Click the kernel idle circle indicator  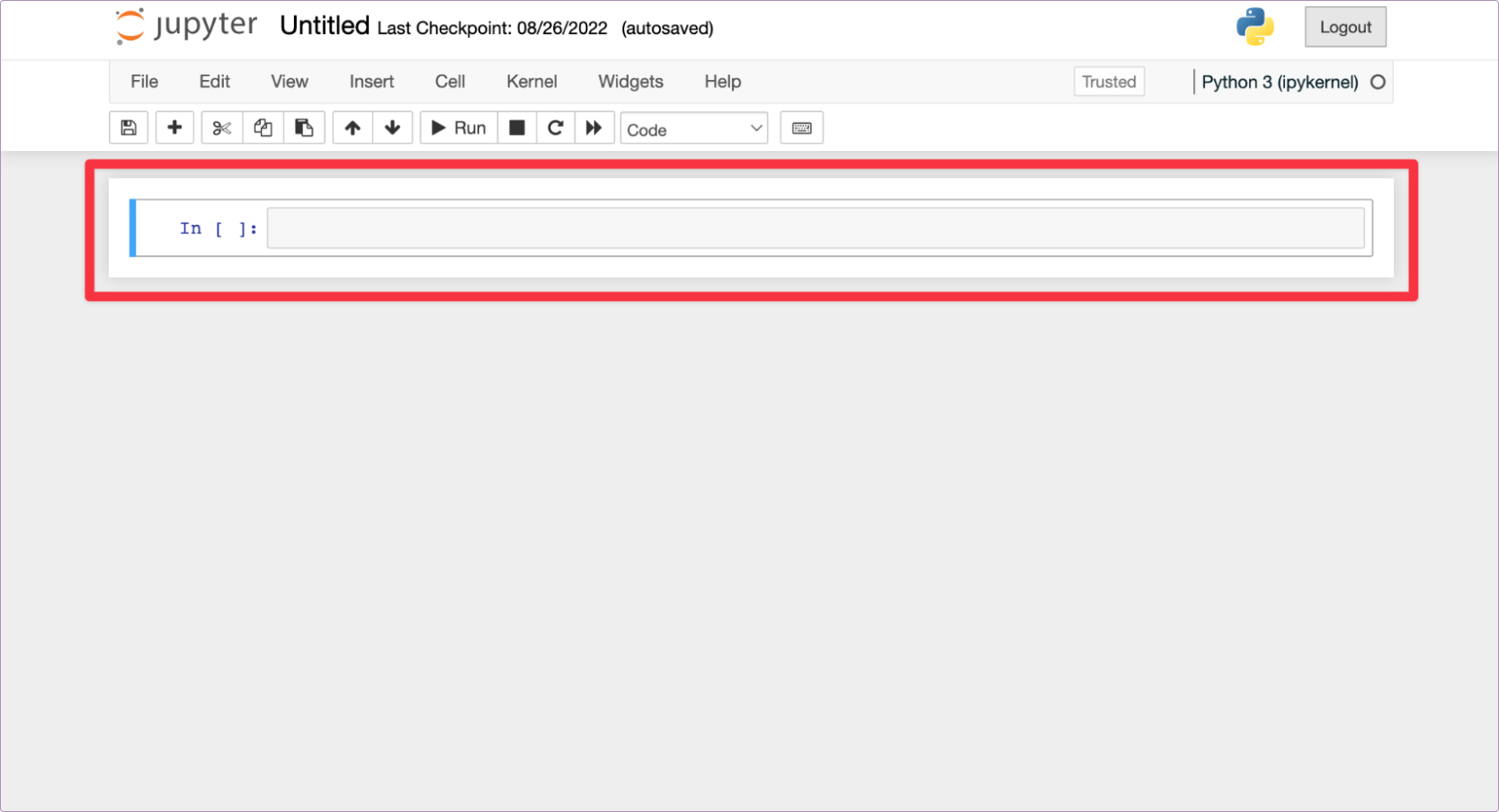click(x=1378, y=82)
